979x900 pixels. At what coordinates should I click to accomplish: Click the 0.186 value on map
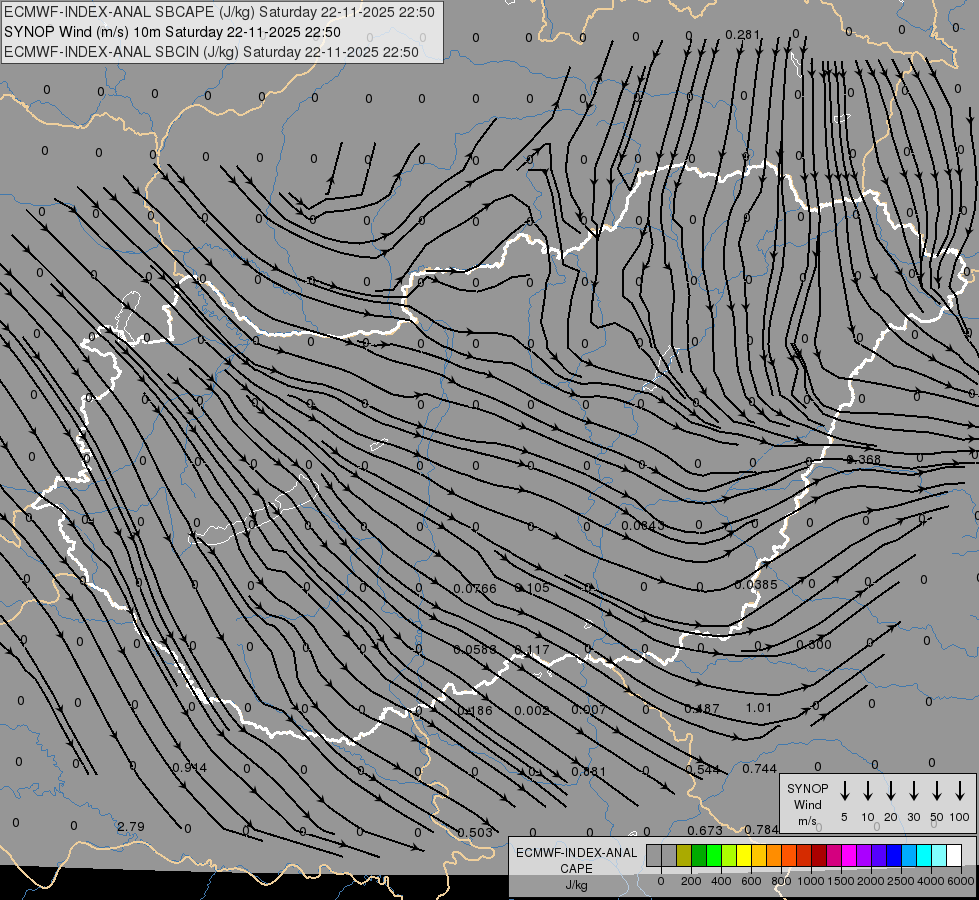click(x=475, y=711)
